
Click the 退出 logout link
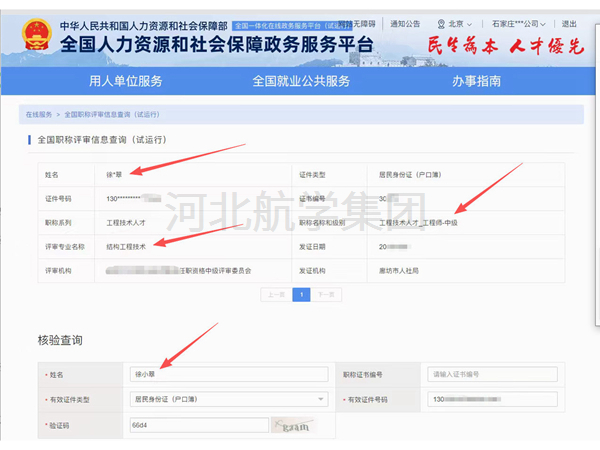pyautogui.click(x=569, y=24)
